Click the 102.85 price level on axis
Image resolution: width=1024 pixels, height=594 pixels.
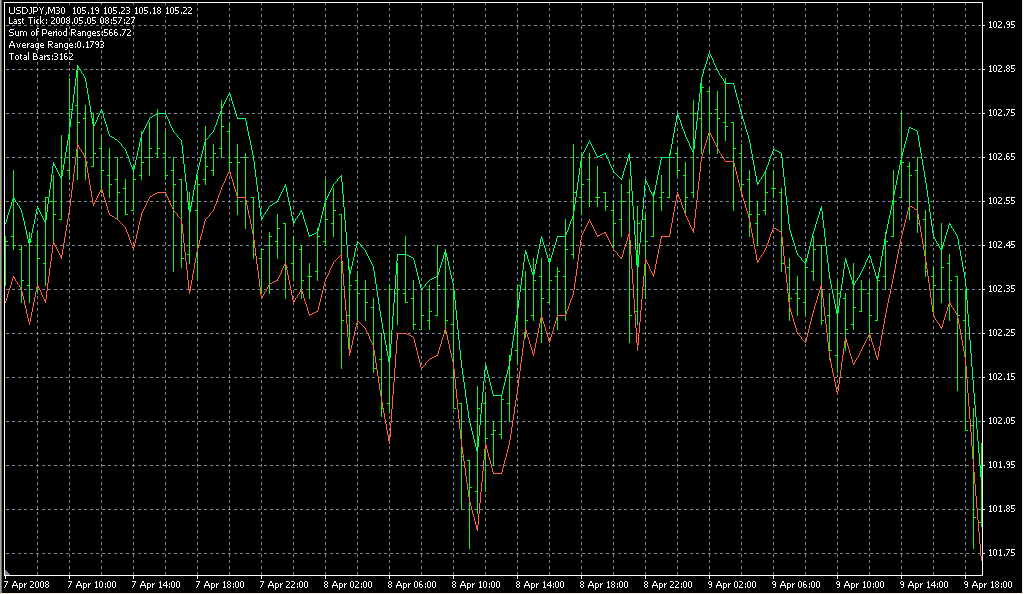point(1001,69)
